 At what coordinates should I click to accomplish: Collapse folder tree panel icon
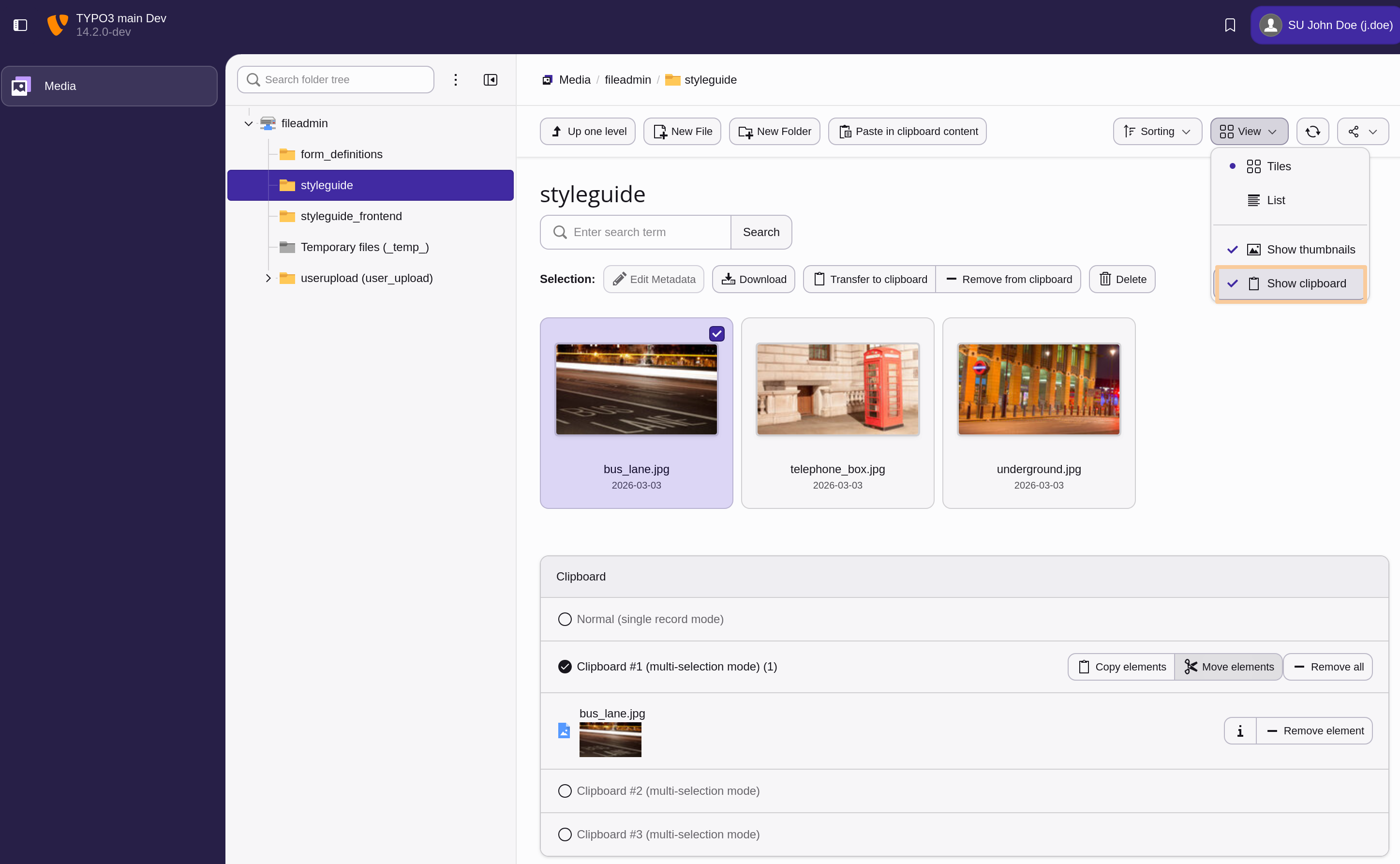(490, 79)
